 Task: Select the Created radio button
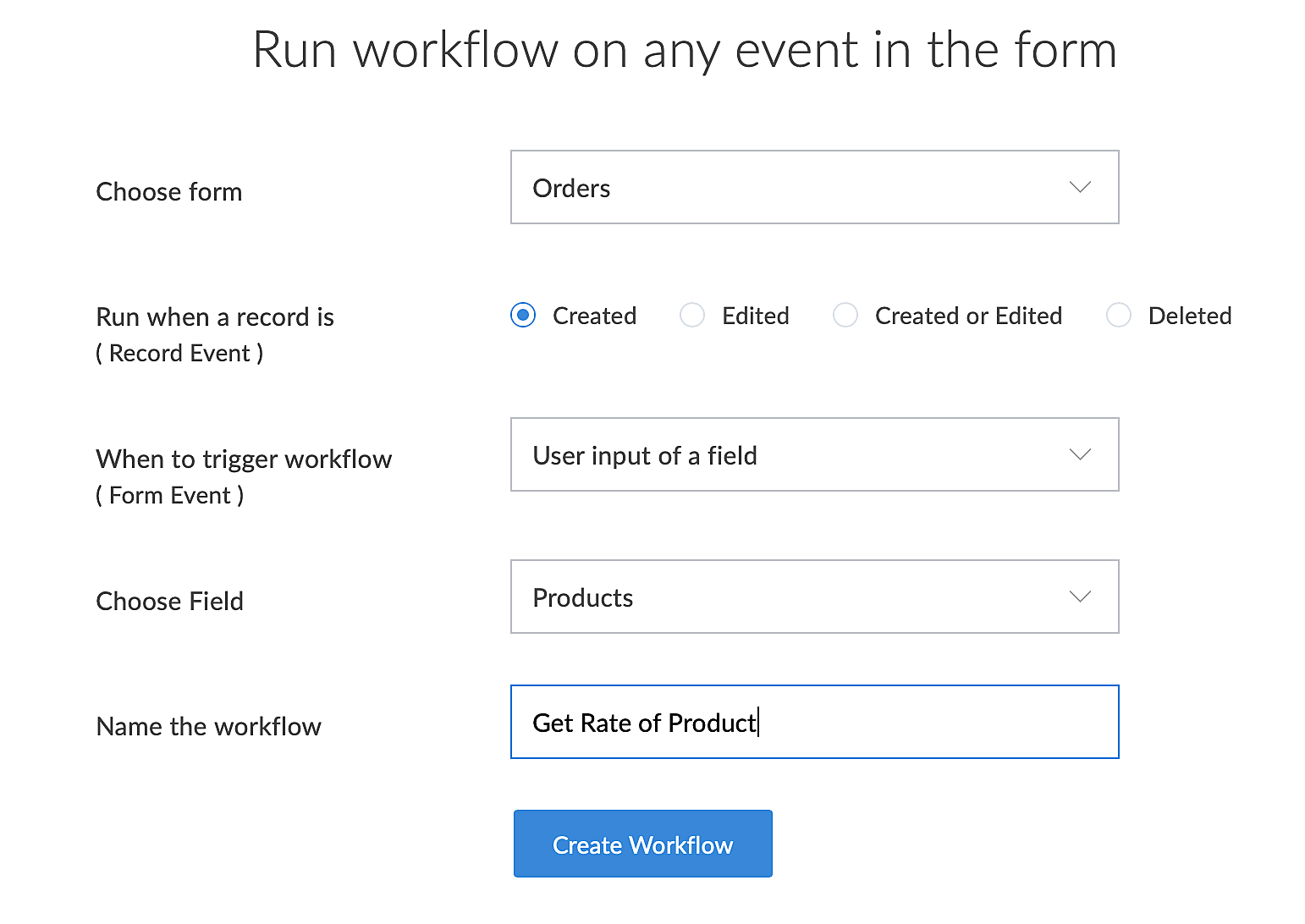(523, 316)
